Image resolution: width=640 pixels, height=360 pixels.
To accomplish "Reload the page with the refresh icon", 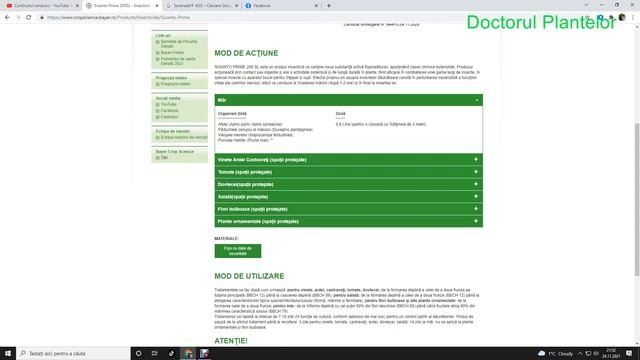I will click(x=29, y=18).
